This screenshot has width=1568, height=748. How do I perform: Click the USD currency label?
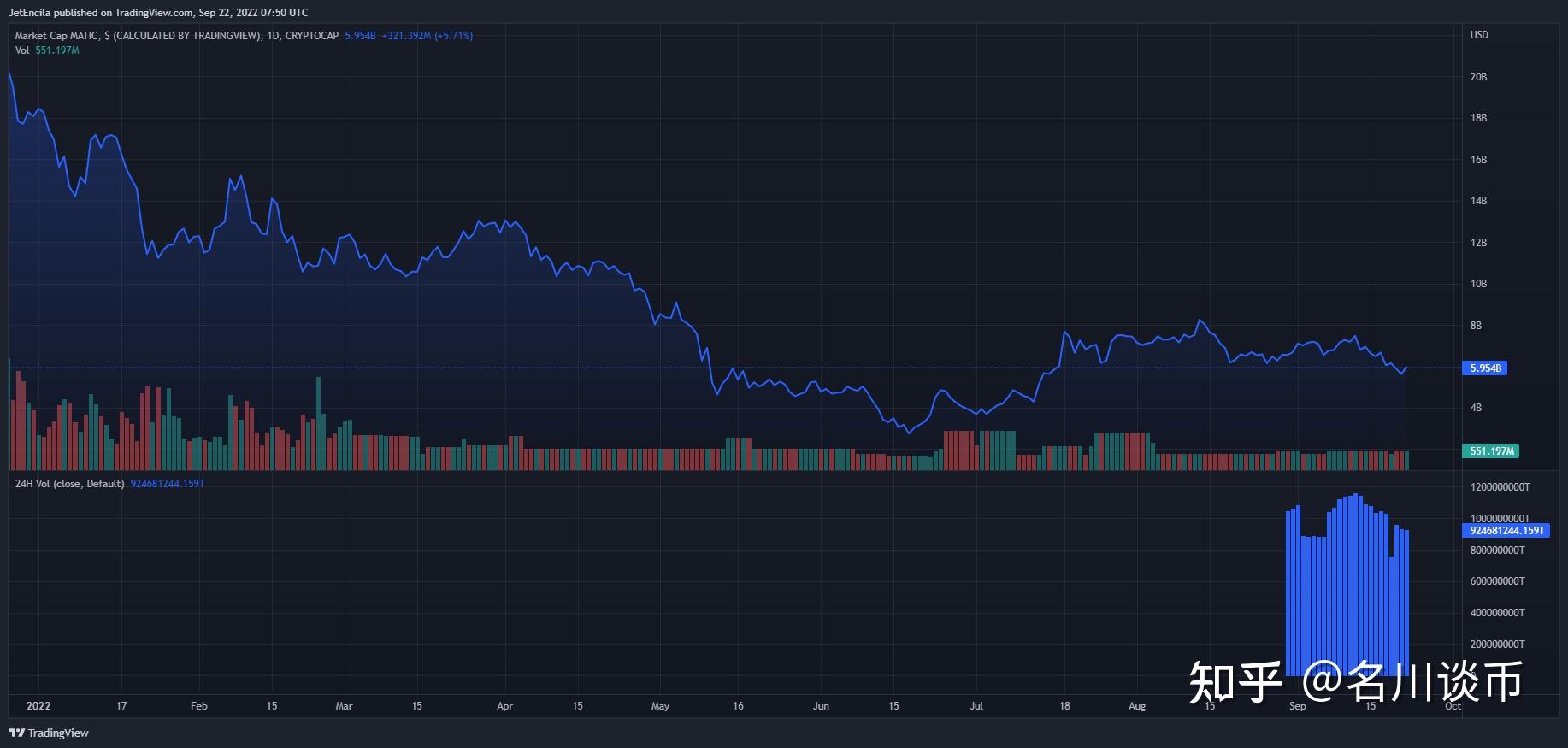pos(1479,35)
